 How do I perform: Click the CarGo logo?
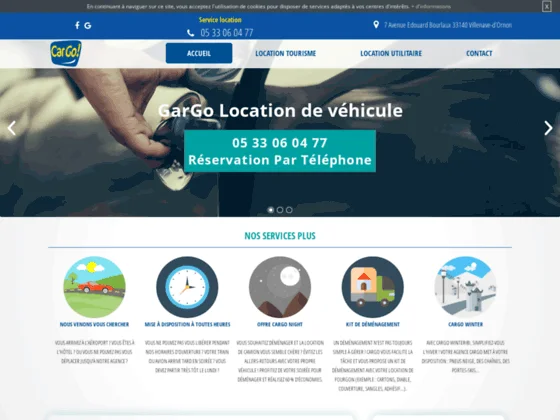pos(66,53)
